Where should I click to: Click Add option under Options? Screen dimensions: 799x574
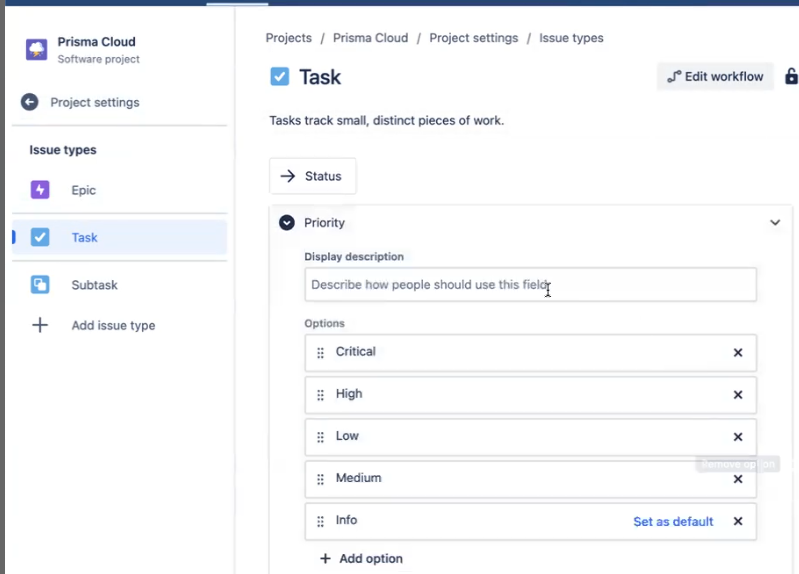[x=361, y=559]
